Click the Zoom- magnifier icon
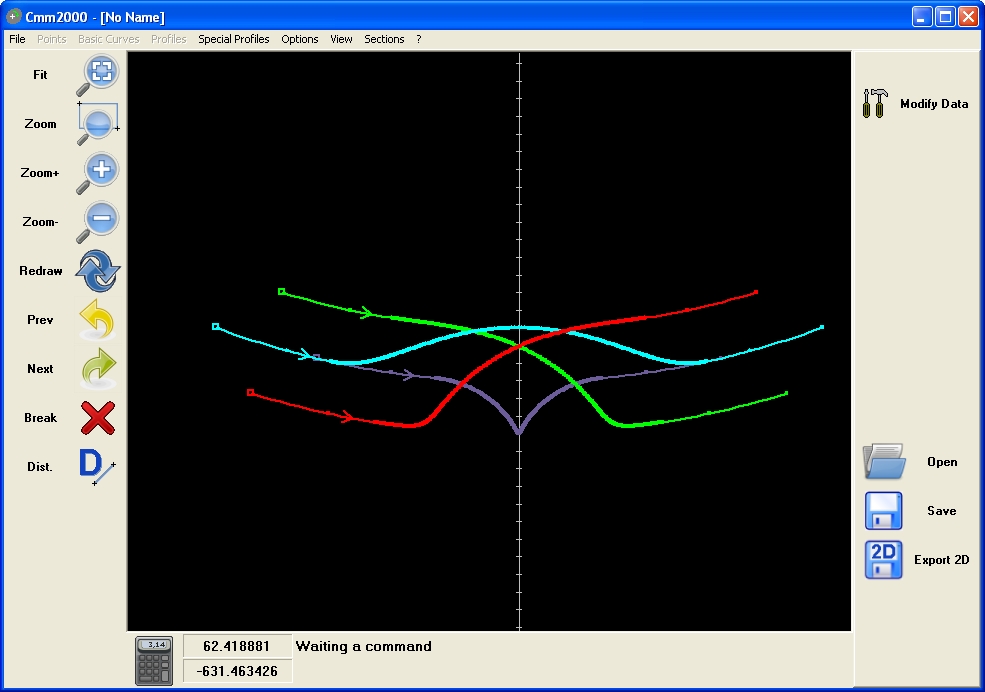This screenshot has width=985, height=692. (98, 222)
